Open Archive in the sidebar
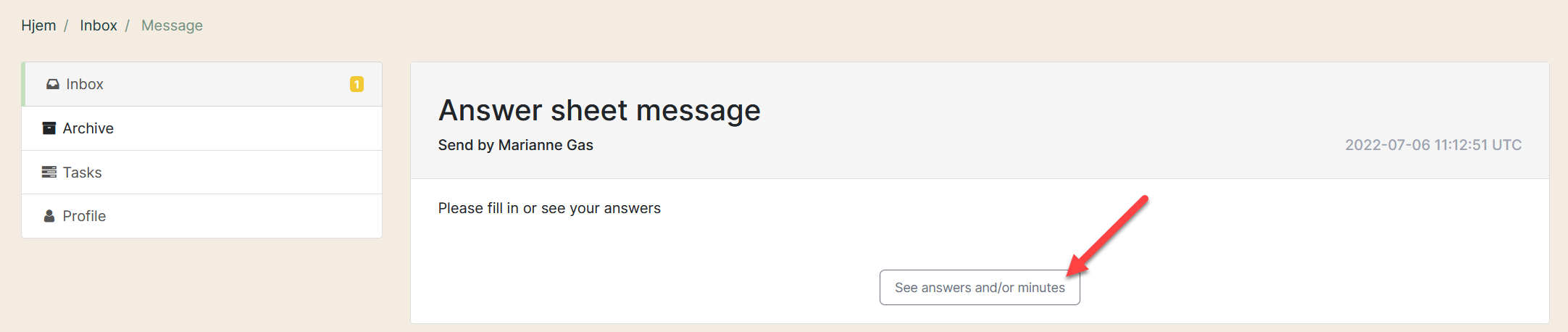The image size is (1568, 332). point(88,128)
